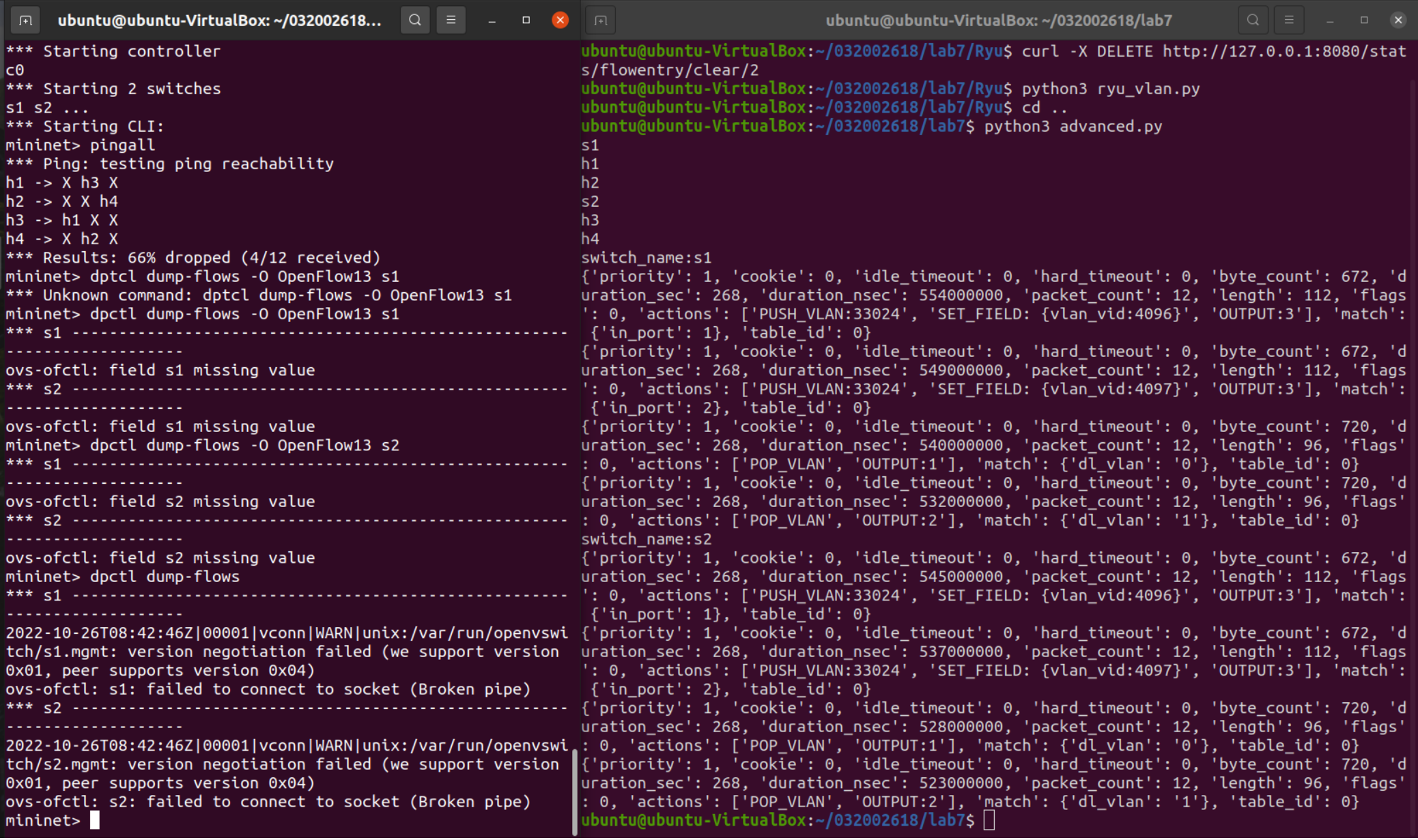The height and width of the screenshot is (840, 1418).
Task: Open hamburger menu of left terminal window
Action: 451,20
